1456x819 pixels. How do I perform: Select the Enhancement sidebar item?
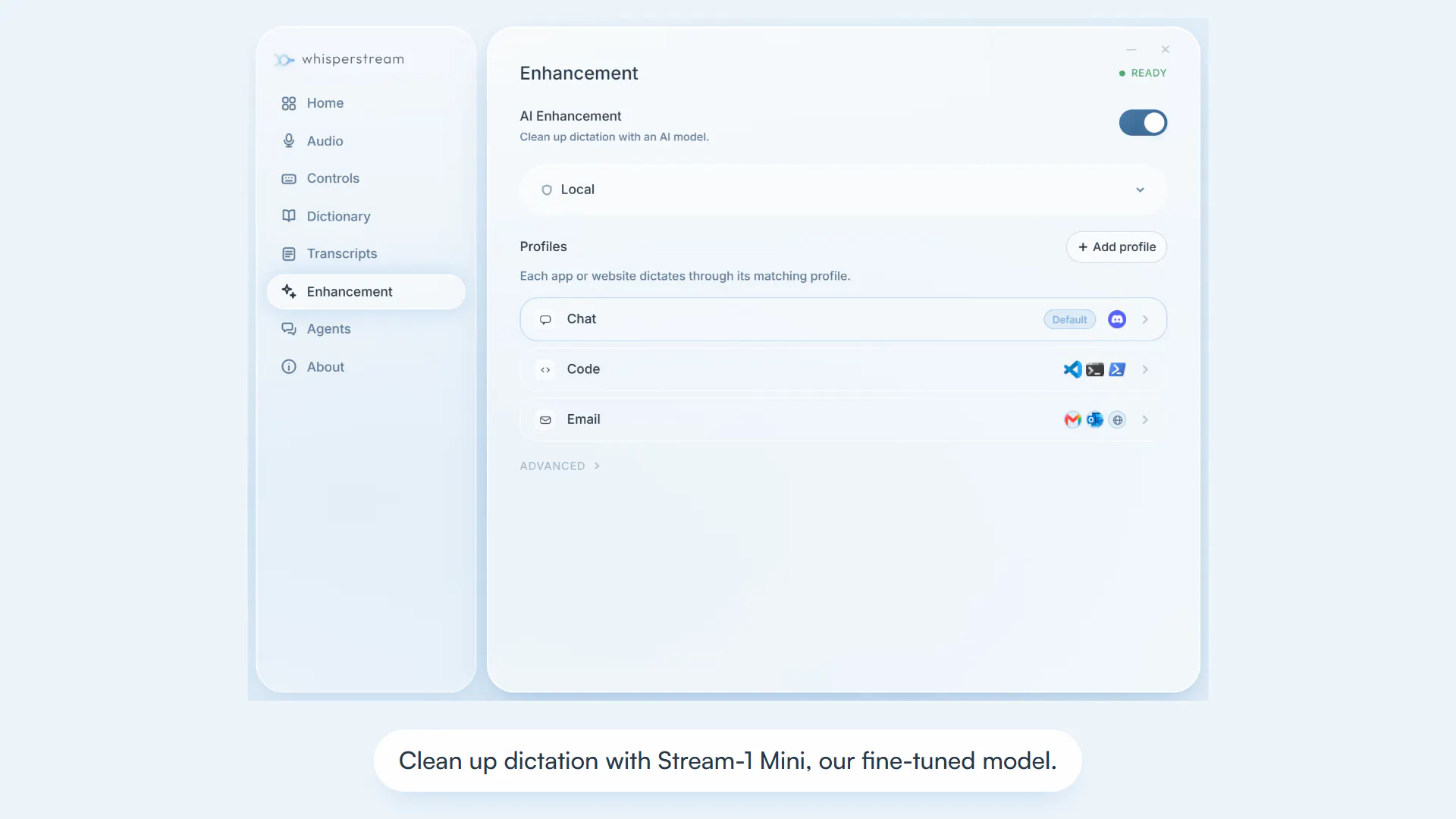point(366,292)
